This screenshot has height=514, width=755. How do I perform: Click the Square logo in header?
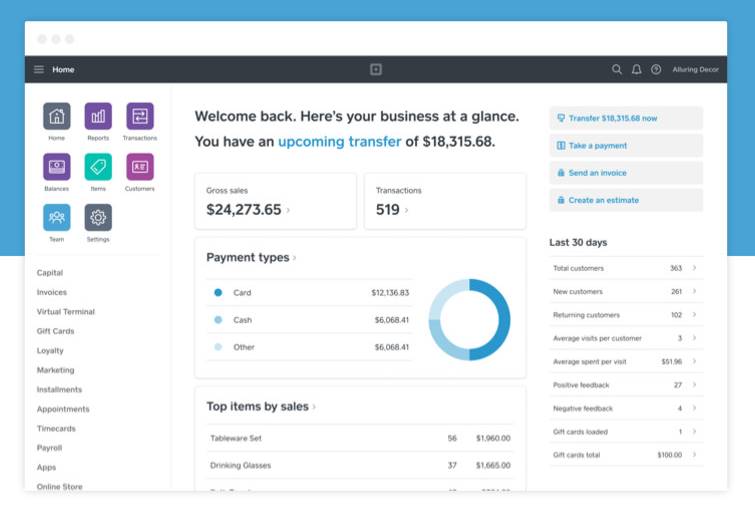[376, 69]
